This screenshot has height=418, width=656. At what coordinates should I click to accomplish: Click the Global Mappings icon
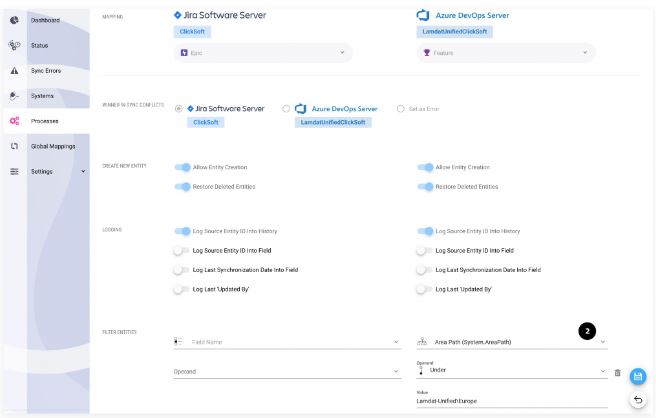tap(14, 146)
